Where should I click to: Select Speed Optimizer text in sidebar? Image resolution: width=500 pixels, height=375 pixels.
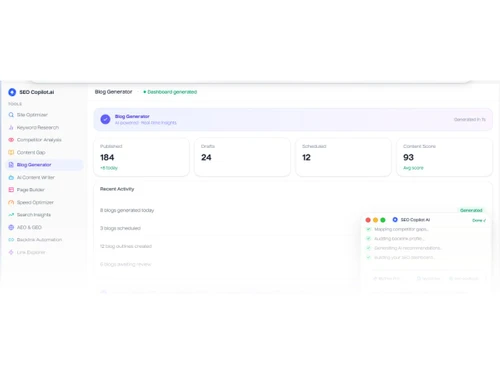[35, 202]
